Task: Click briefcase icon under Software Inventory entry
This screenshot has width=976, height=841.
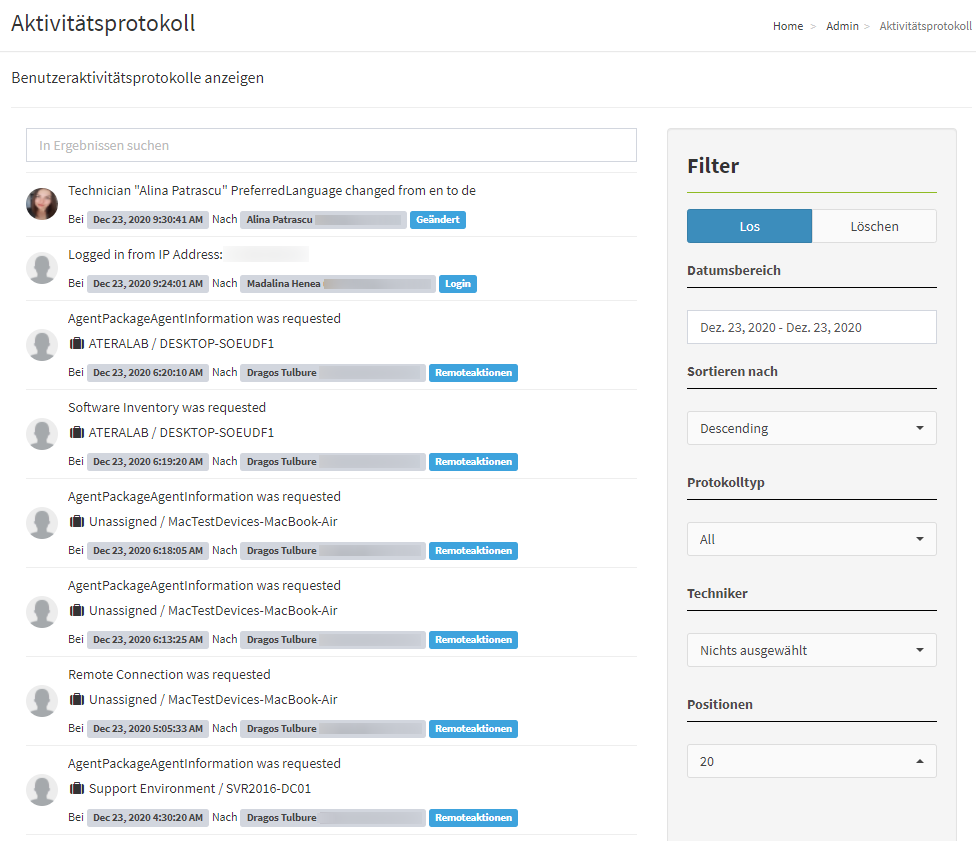Action: (77, 433)
